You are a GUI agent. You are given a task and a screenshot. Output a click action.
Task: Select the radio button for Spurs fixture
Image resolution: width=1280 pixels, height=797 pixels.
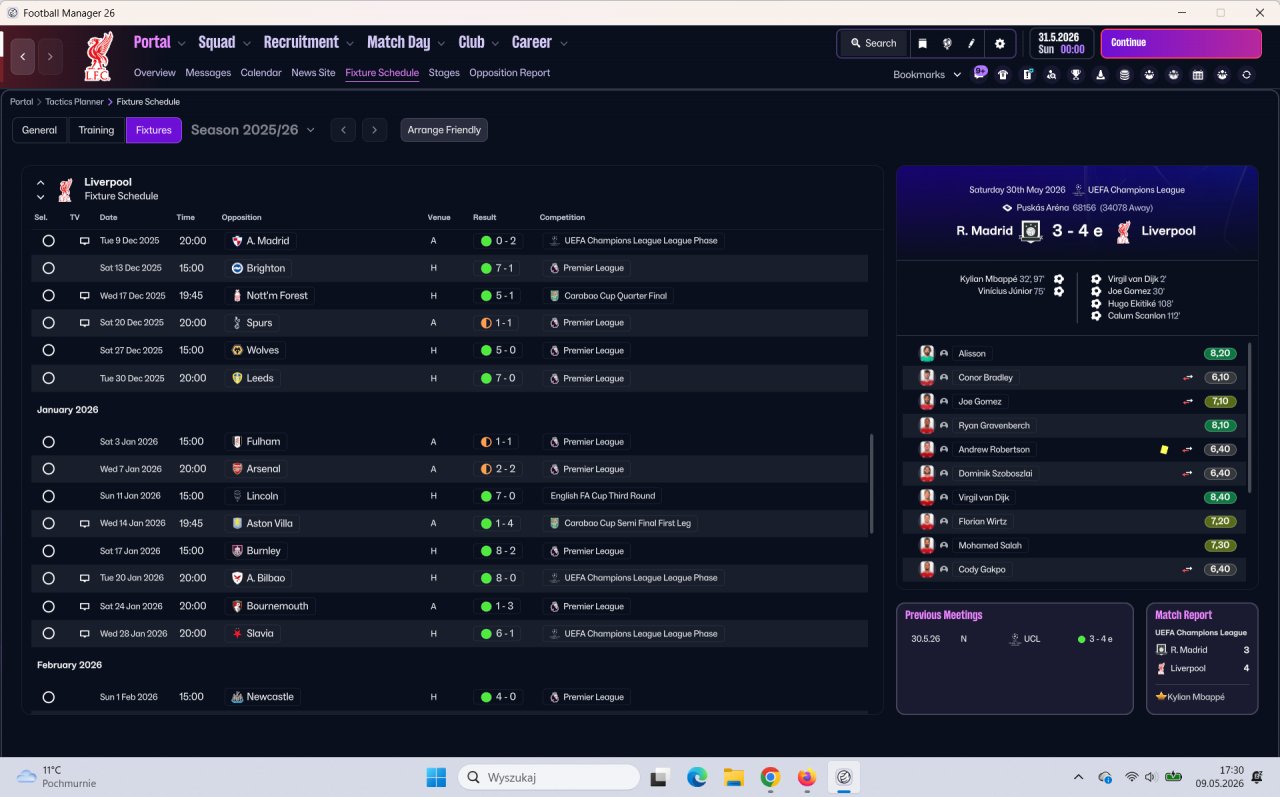point(48,323)
